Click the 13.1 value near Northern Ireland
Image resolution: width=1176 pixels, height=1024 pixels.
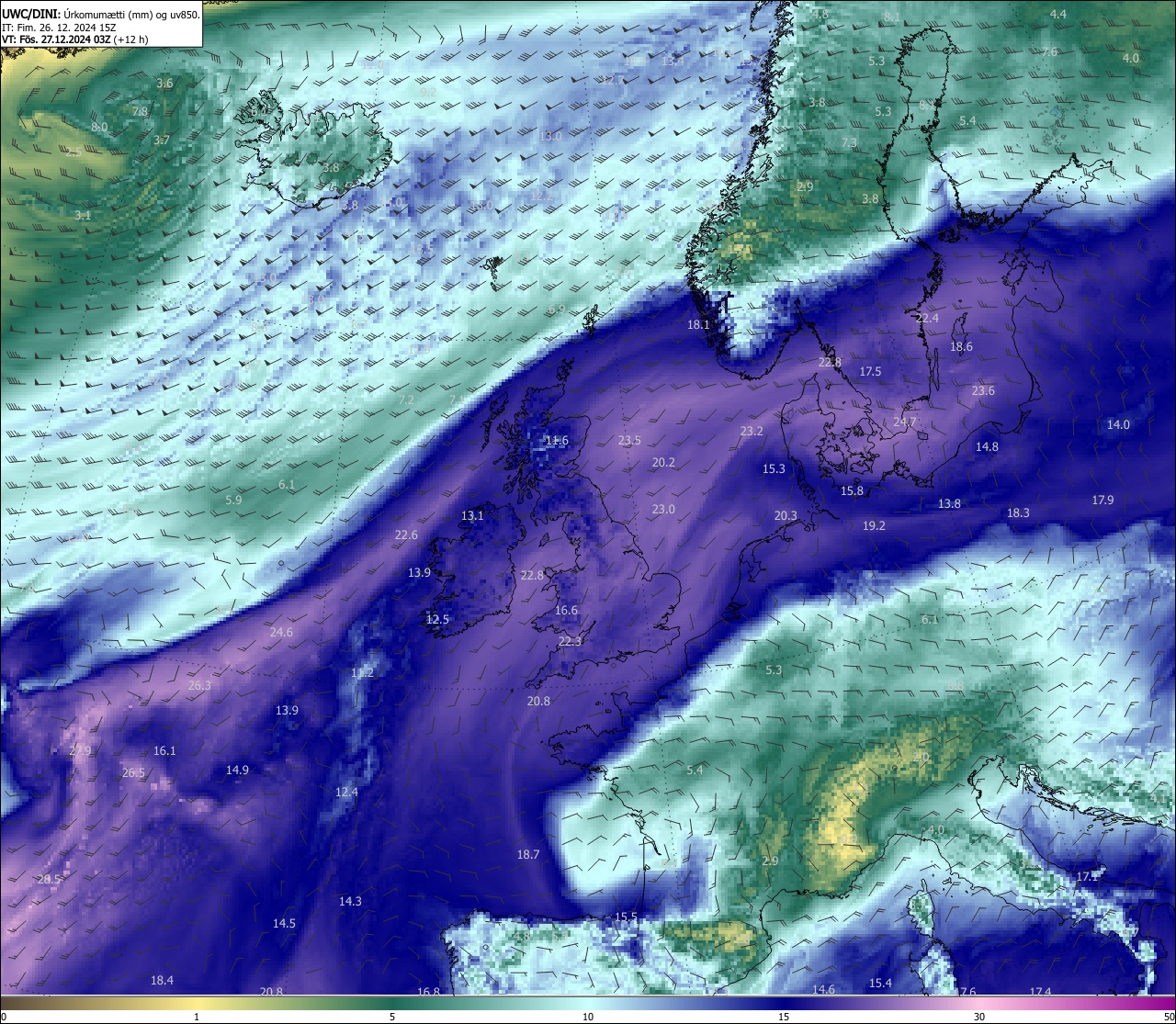(472, 515)
